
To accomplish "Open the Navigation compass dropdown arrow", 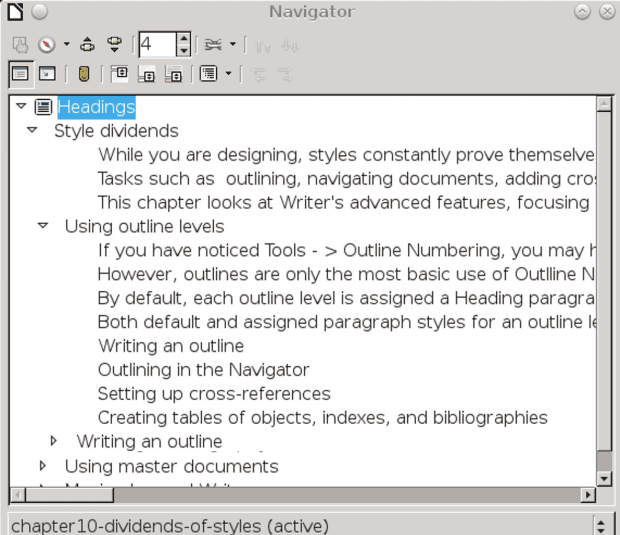I will click(x=66, y=44).
